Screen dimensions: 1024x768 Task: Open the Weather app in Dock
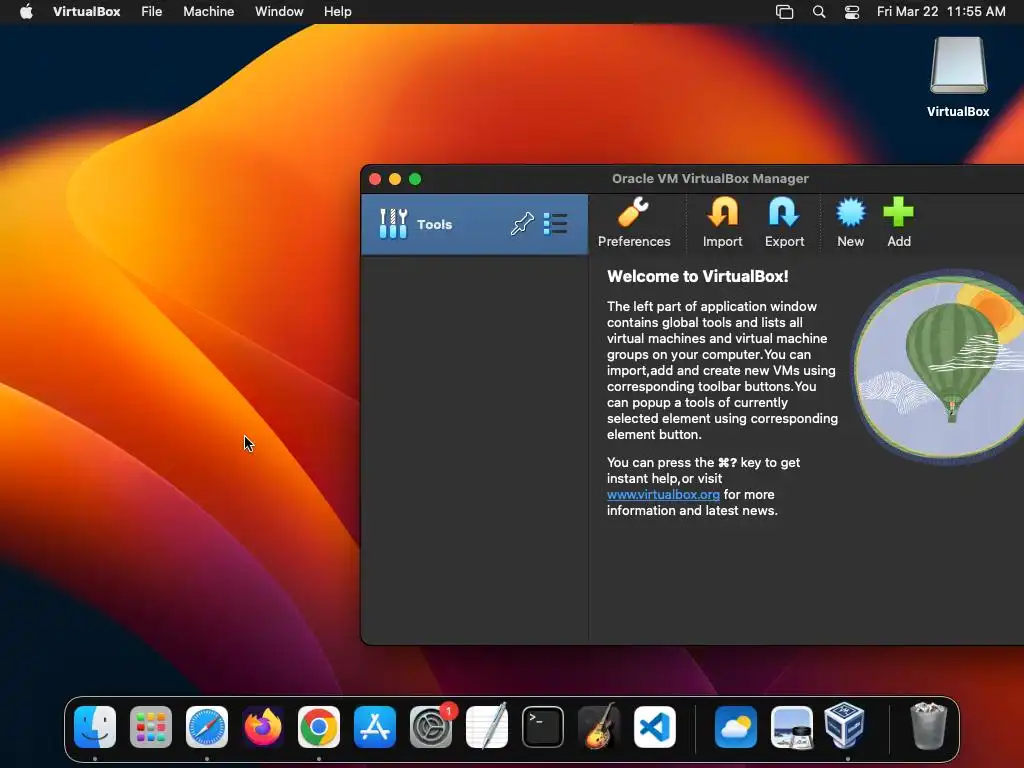click(735, 727)
